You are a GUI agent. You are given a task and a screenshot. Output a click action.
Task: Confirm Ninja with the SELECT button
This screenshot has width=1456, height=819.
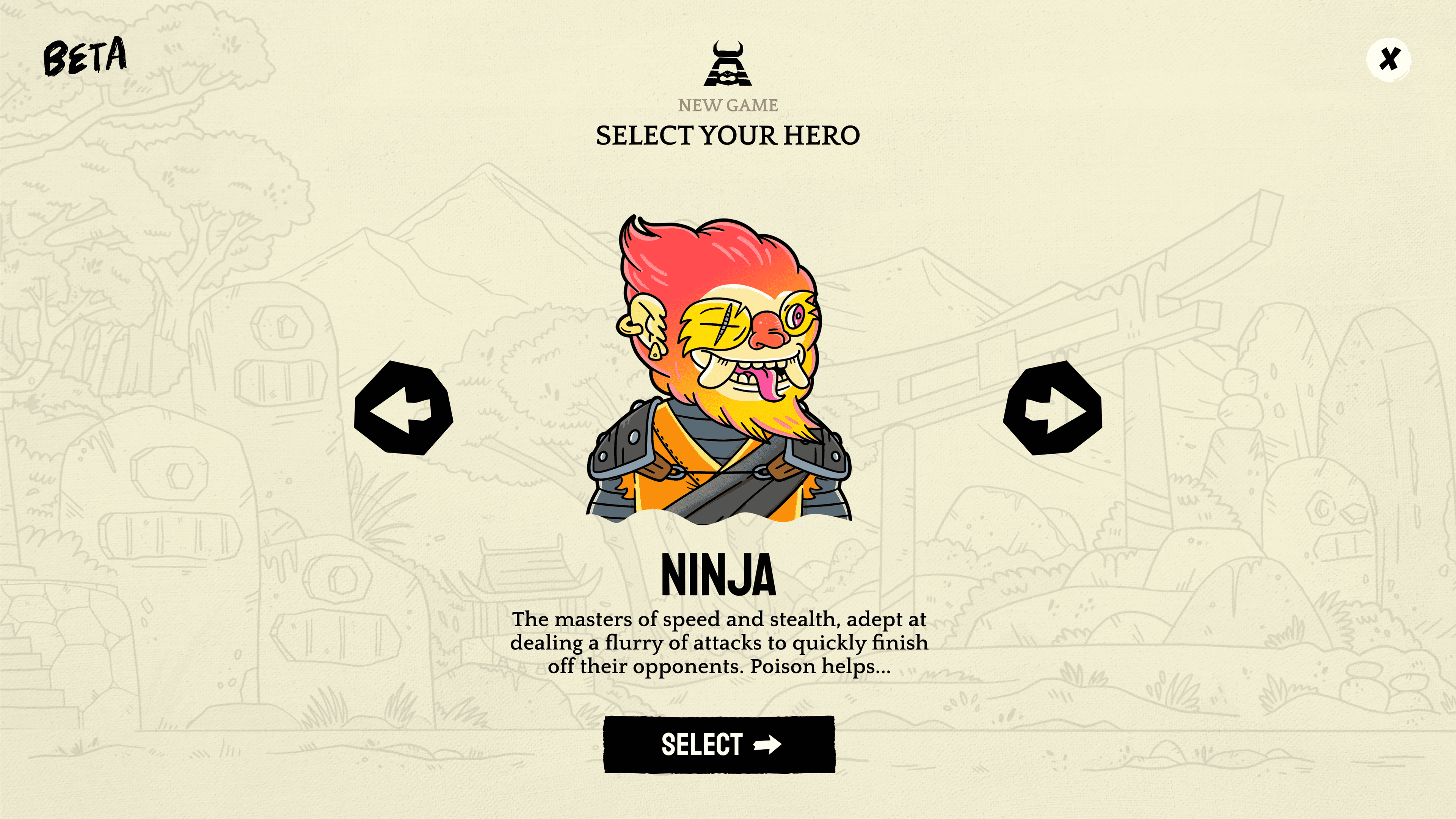click(719, 744)
